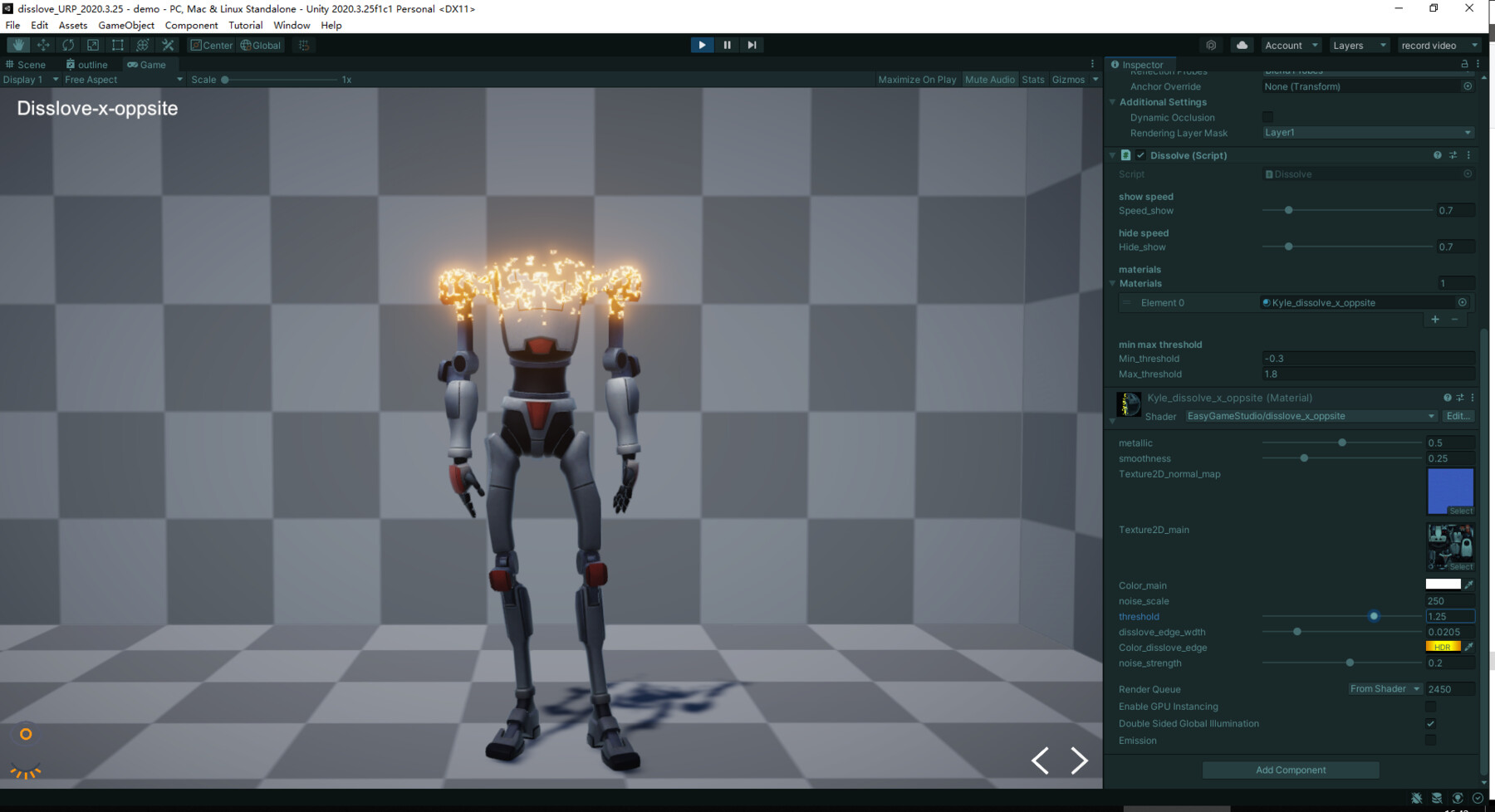Open the GameObject menu
Image resolution: width=1495 pixels, height=812 pixels.
(x=126, y=25)
